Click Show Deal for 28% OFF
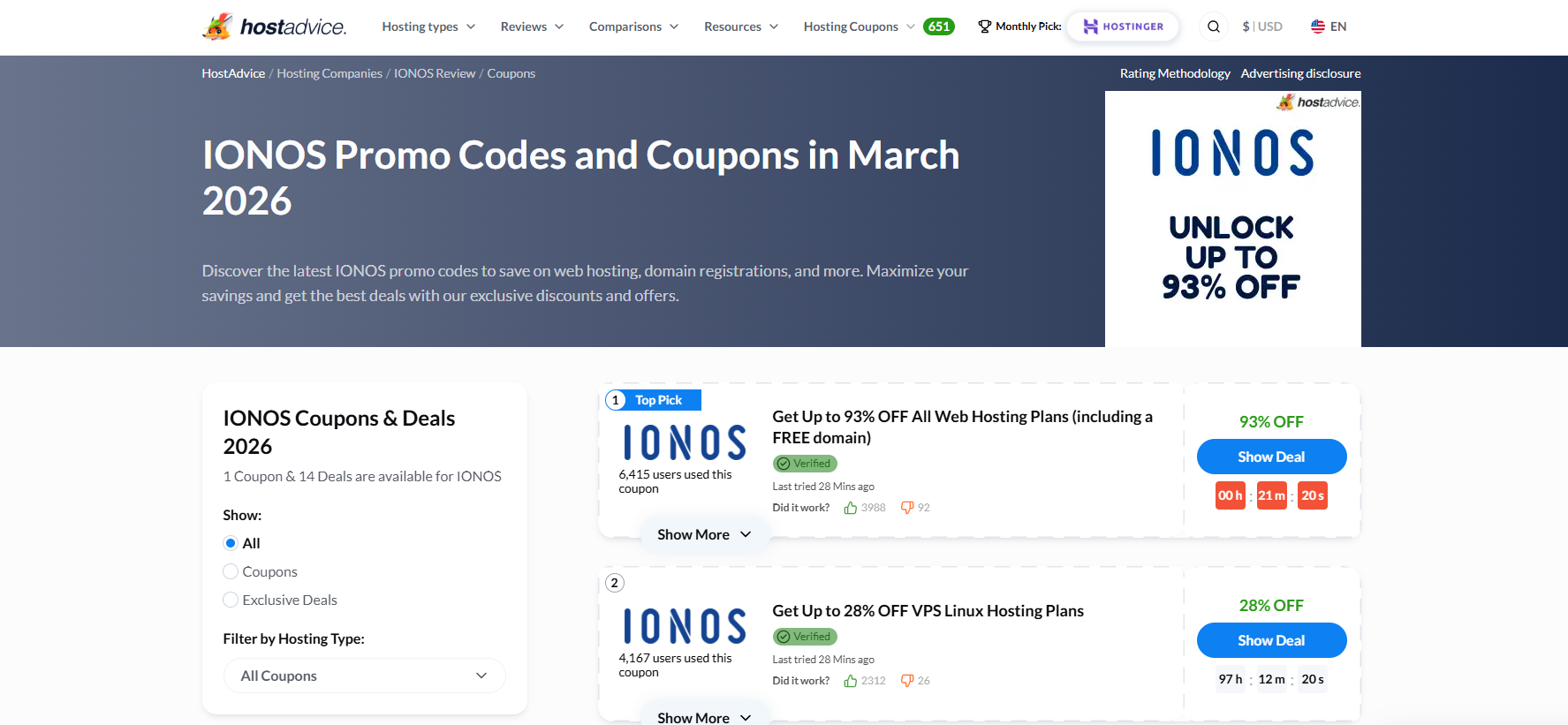 [1271, 640]
